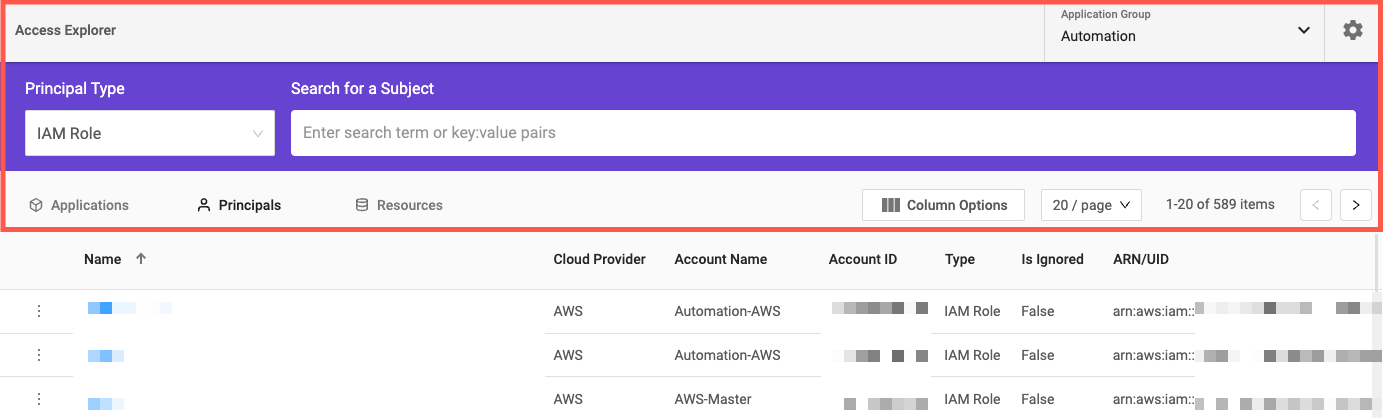Expand the Application Group dropdown
This screenshot has height=418, width=1383.
click(1303, 31)
